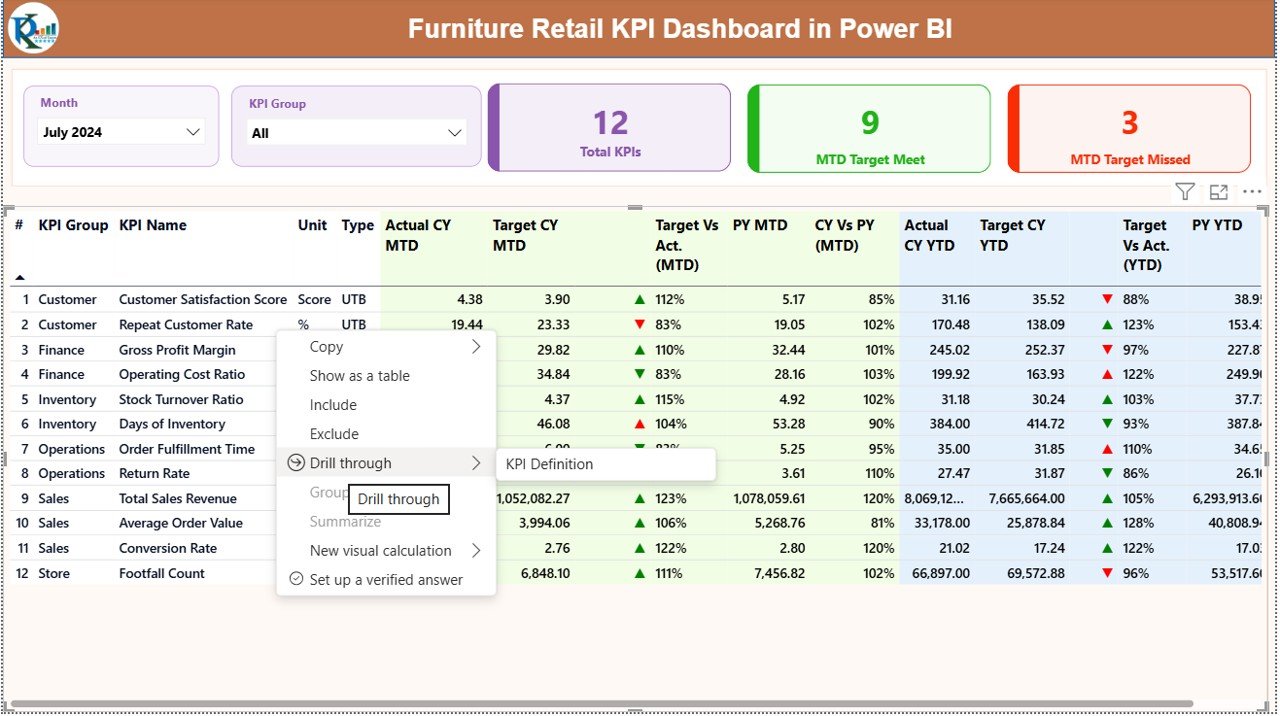This screenshot has width=1280, height=716.
Task: Select Exclude from the context menu
Action: 332,433
